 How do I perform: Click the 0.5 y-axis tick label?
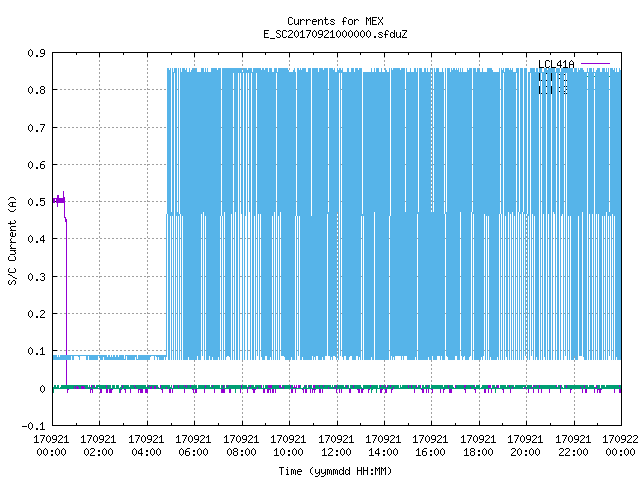[x=36, y=202]
